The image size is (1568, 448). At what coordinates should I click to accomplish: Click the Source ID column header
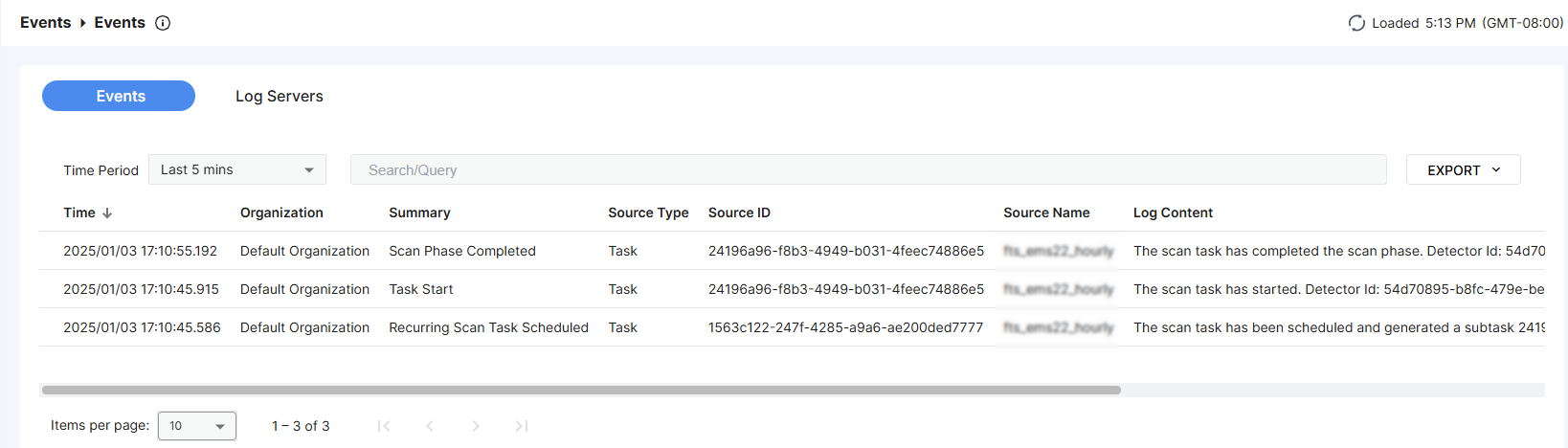click(739, 213)
